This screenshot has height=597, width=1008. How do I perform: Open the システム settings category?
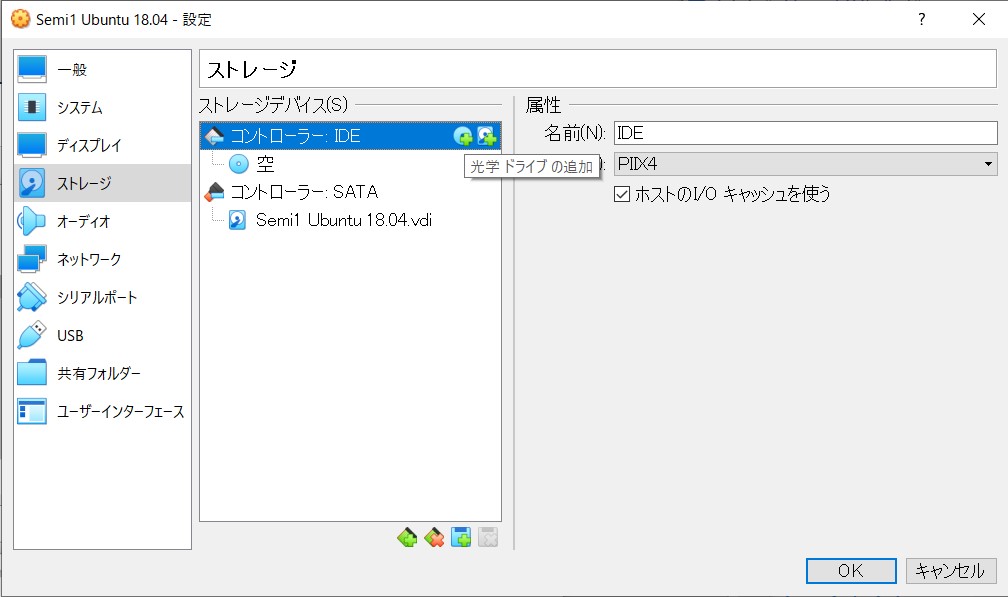(x=102, y=107)
